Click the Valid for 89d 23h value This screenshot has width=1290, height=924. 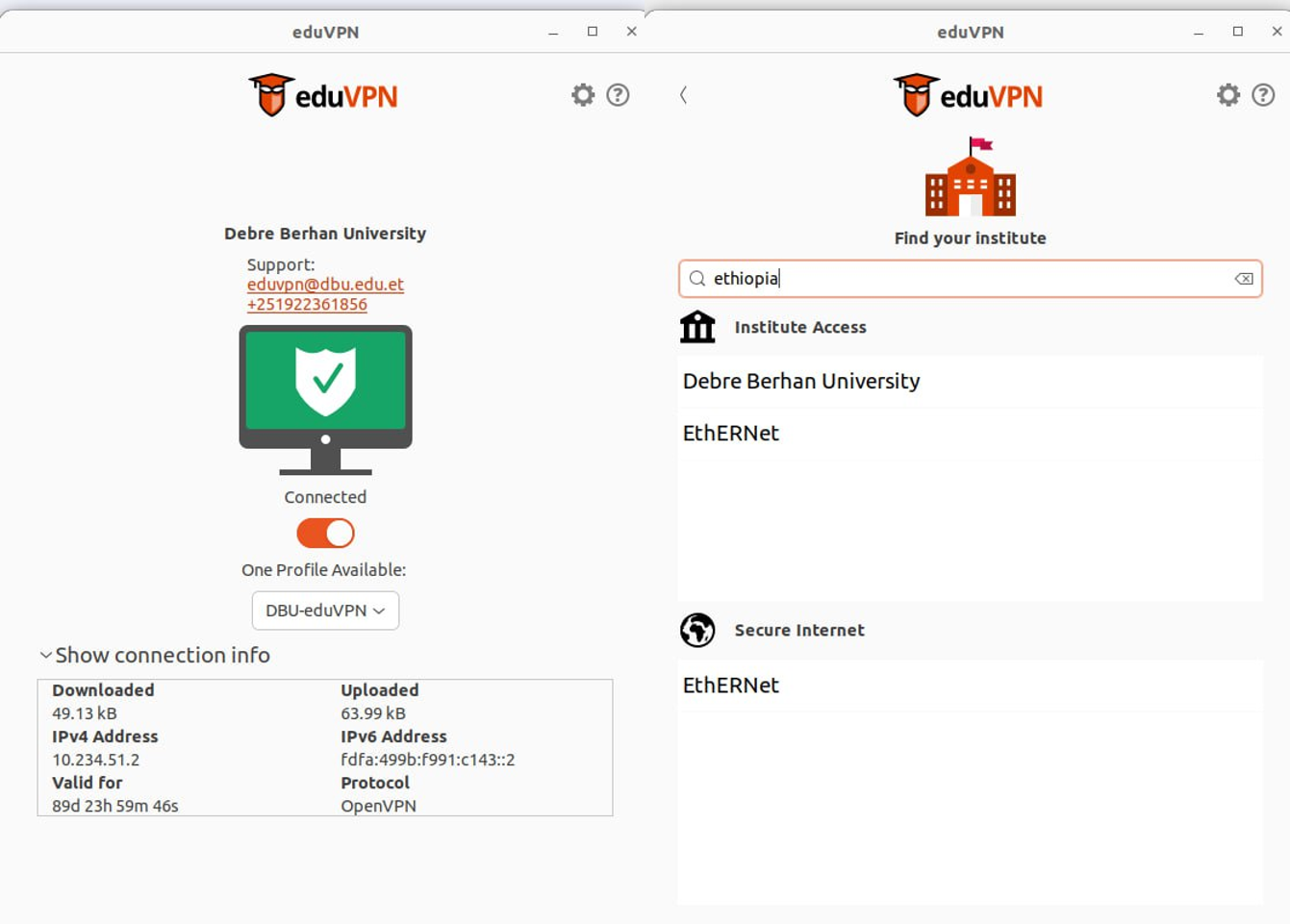pyautogui.click(x=114, y=806)
